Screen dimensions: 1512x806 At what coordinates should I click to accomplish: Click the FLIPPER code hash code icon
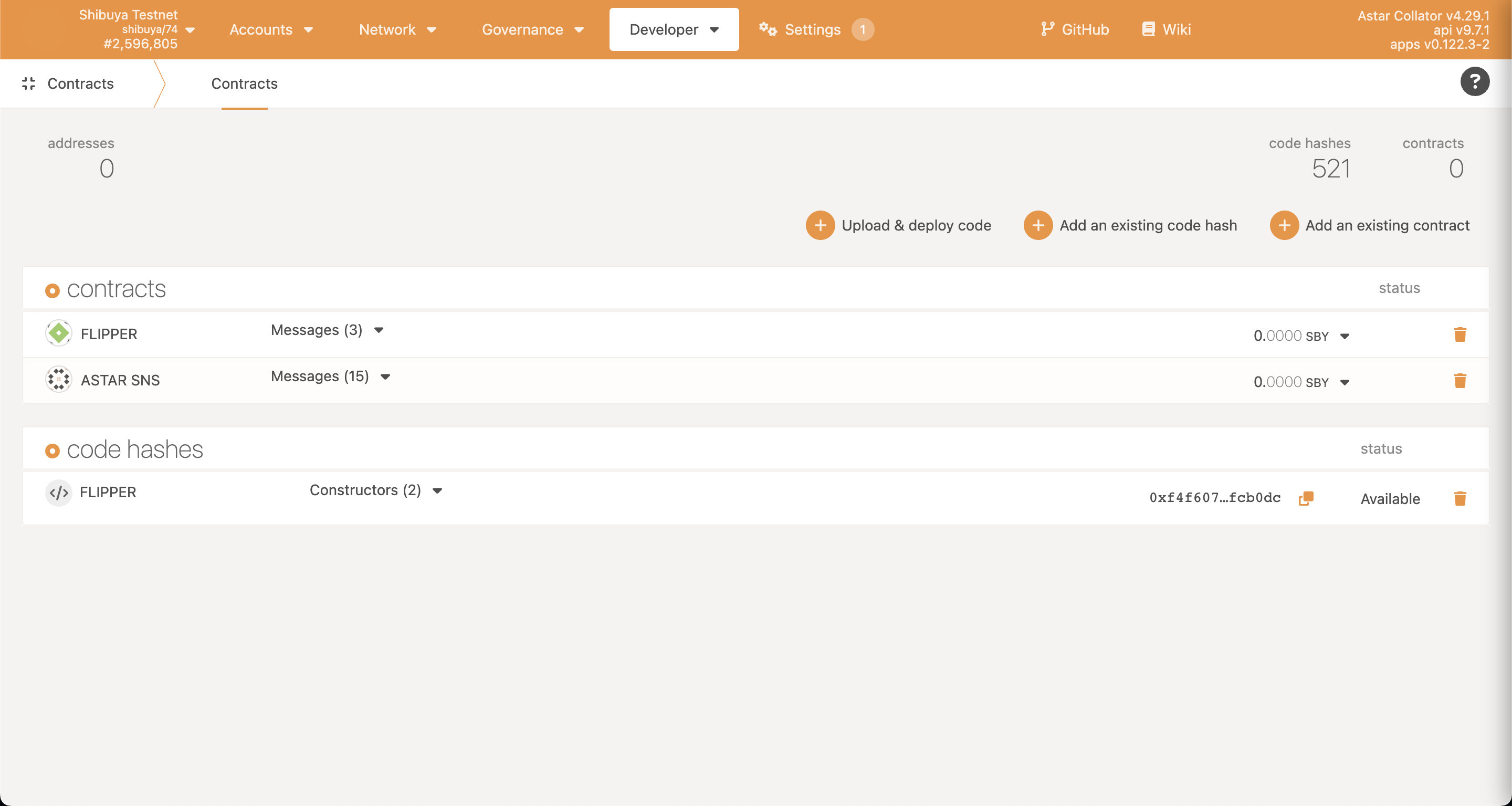tap(59, 493)
